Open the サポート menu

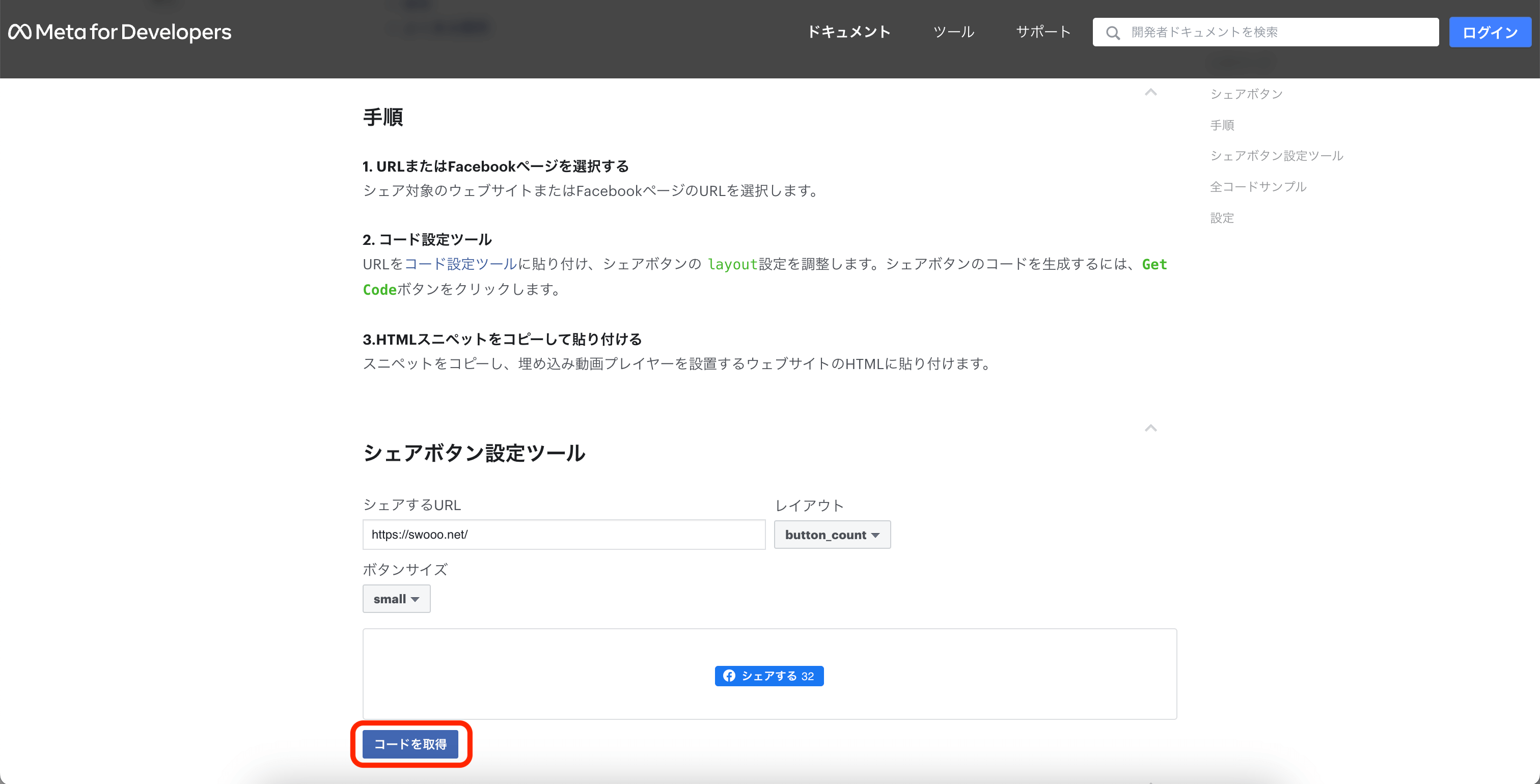tap(1043, 32)
